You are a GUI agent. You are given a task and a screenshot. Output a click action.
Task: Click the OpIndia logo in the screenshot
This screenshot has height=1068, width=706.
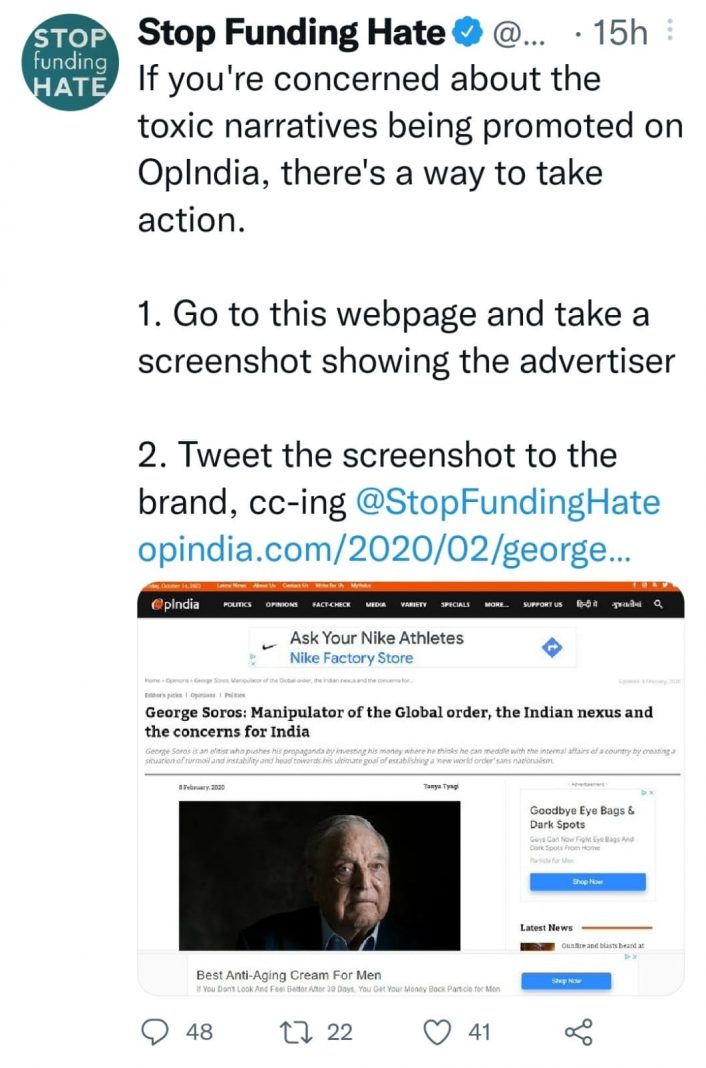(176, 604)
